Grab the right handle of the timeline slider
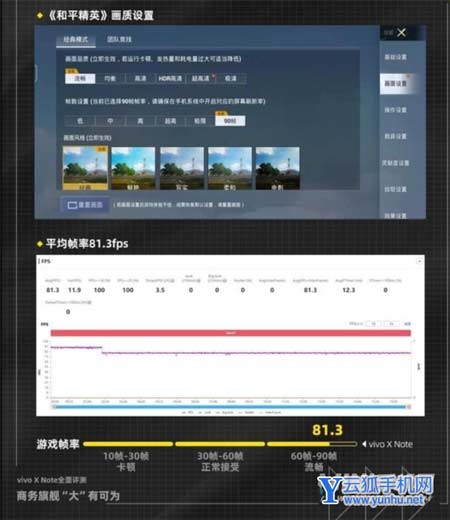This screenshot has width=450, height=520. tap(409, 407)
